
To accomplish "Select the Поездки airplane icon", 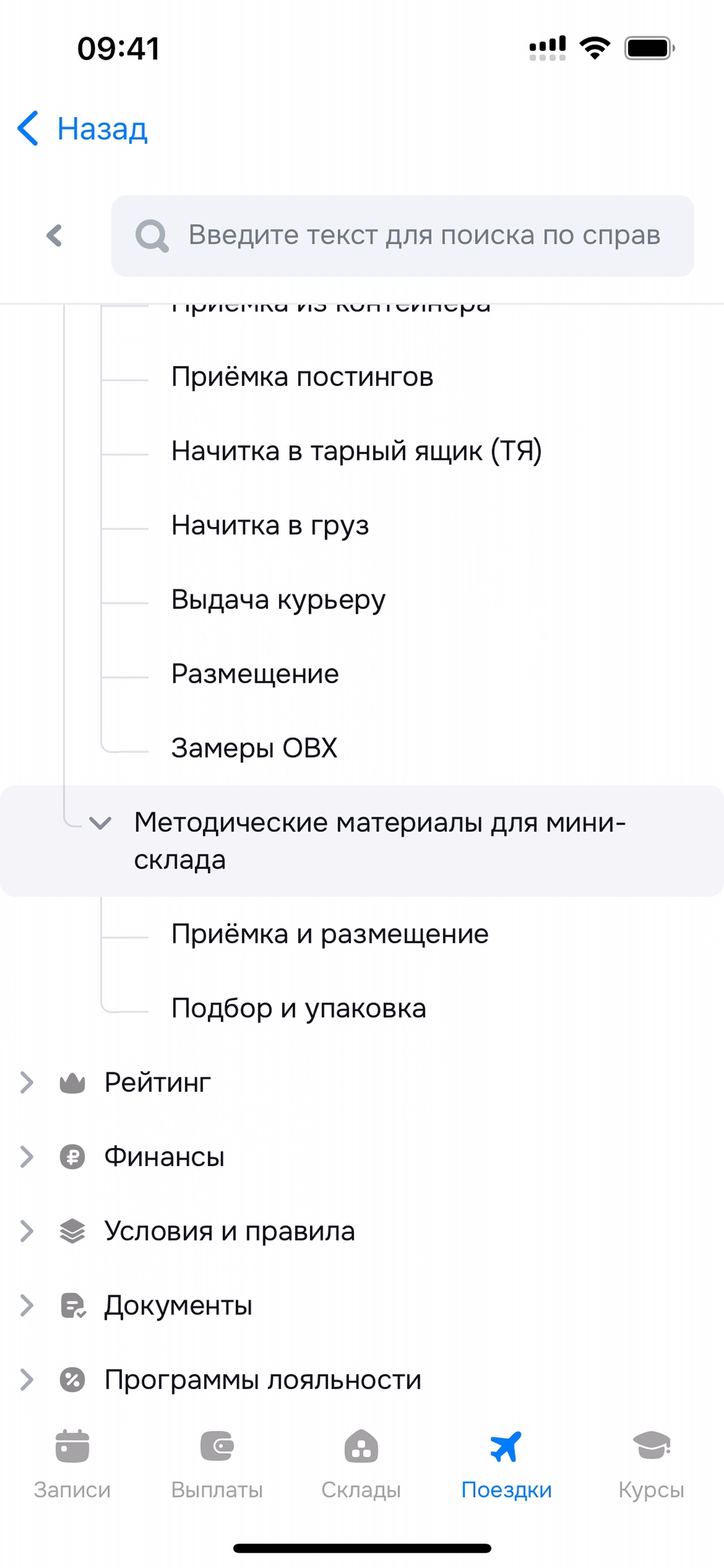I will [506, 1446].
